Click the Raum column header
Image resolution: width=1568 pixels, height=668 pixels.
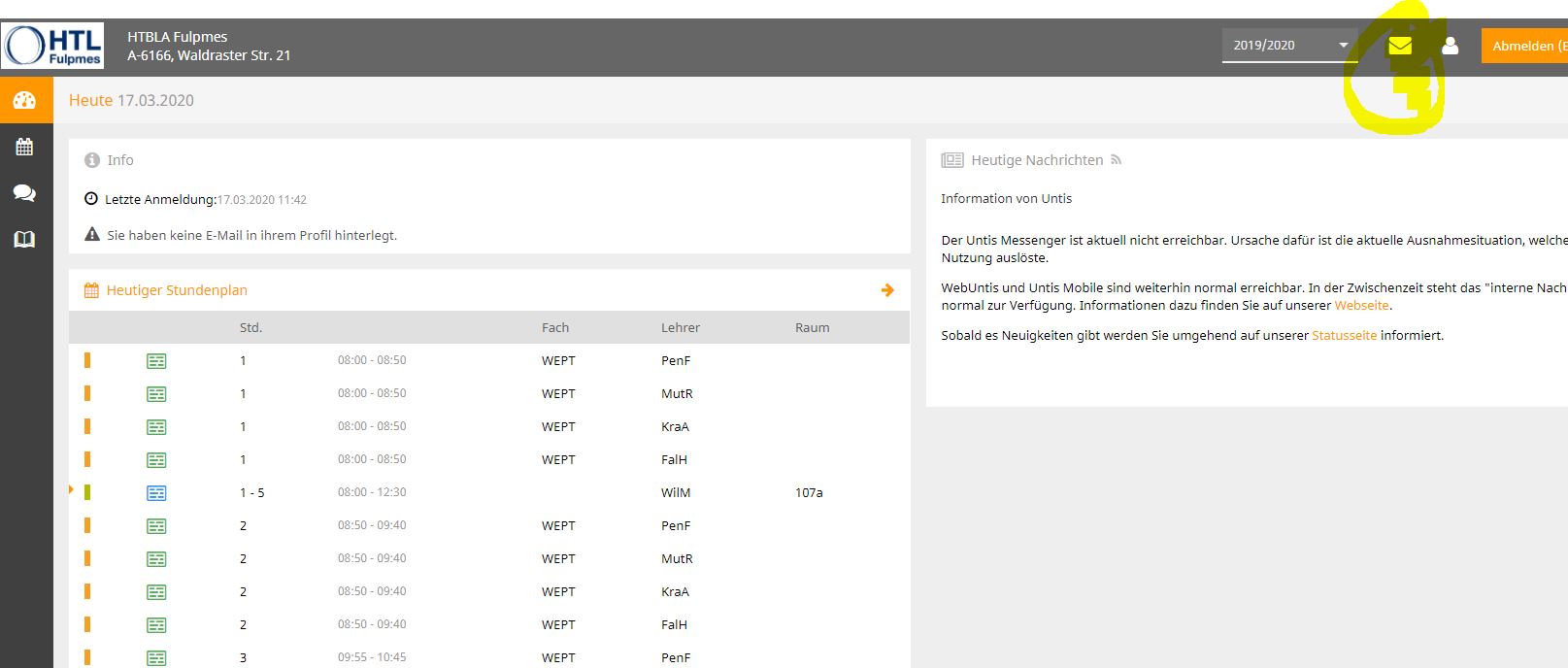click(812, 327)
